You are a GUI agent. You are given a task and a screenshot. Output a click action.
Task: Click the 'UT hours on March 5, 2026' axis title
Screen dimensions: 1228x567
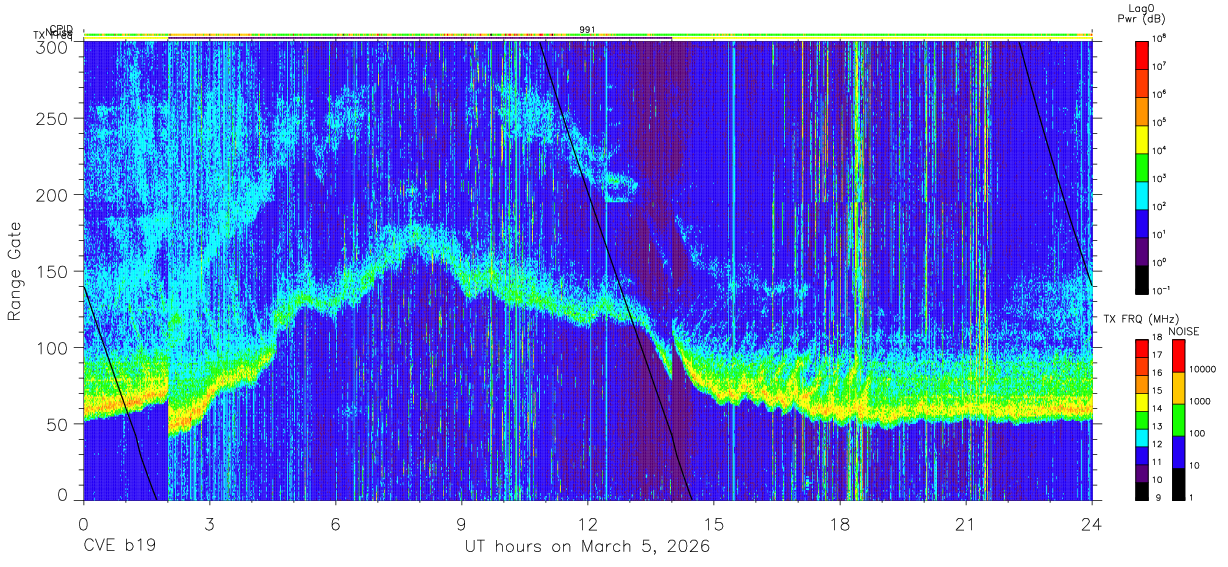pyautogui.click(x=587, y=548)
